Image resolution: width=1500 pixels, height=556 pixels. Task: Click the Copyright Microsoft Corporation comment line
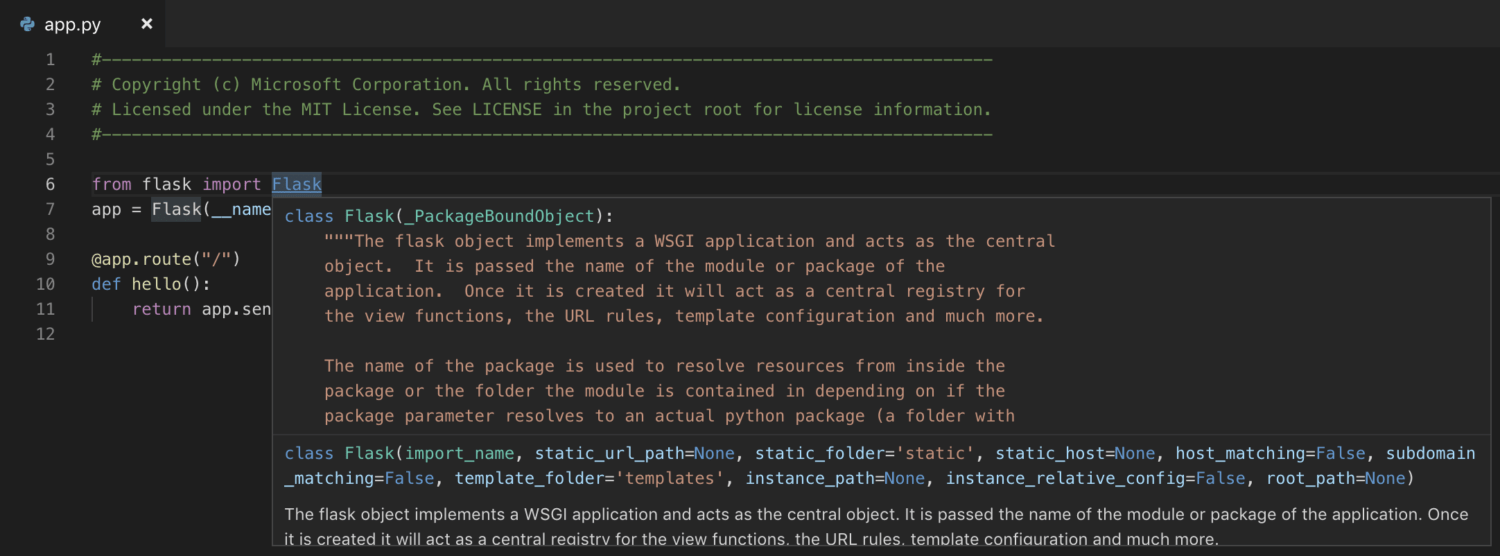click(x=386, y=84)
